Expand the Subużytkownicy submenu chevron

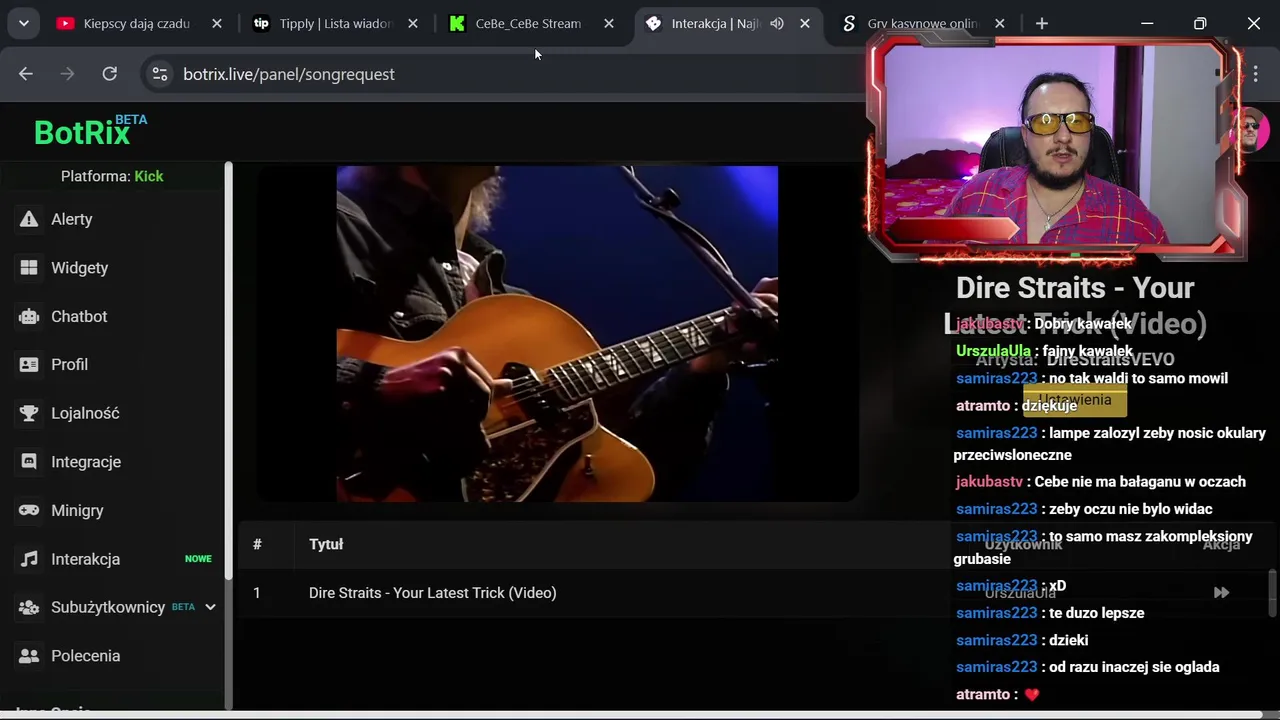click(x=210, y=607)
